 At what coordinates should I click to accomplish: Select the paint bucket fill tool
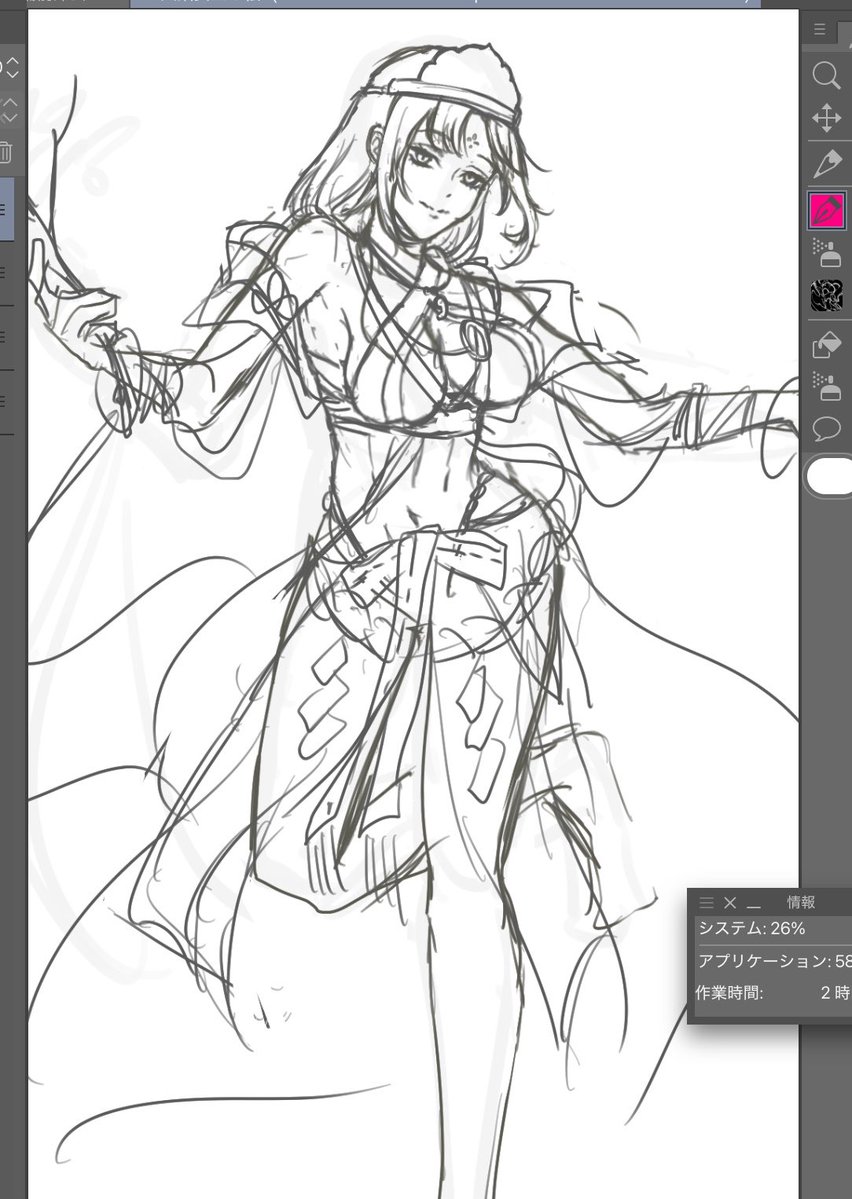(x=826, y=344)
